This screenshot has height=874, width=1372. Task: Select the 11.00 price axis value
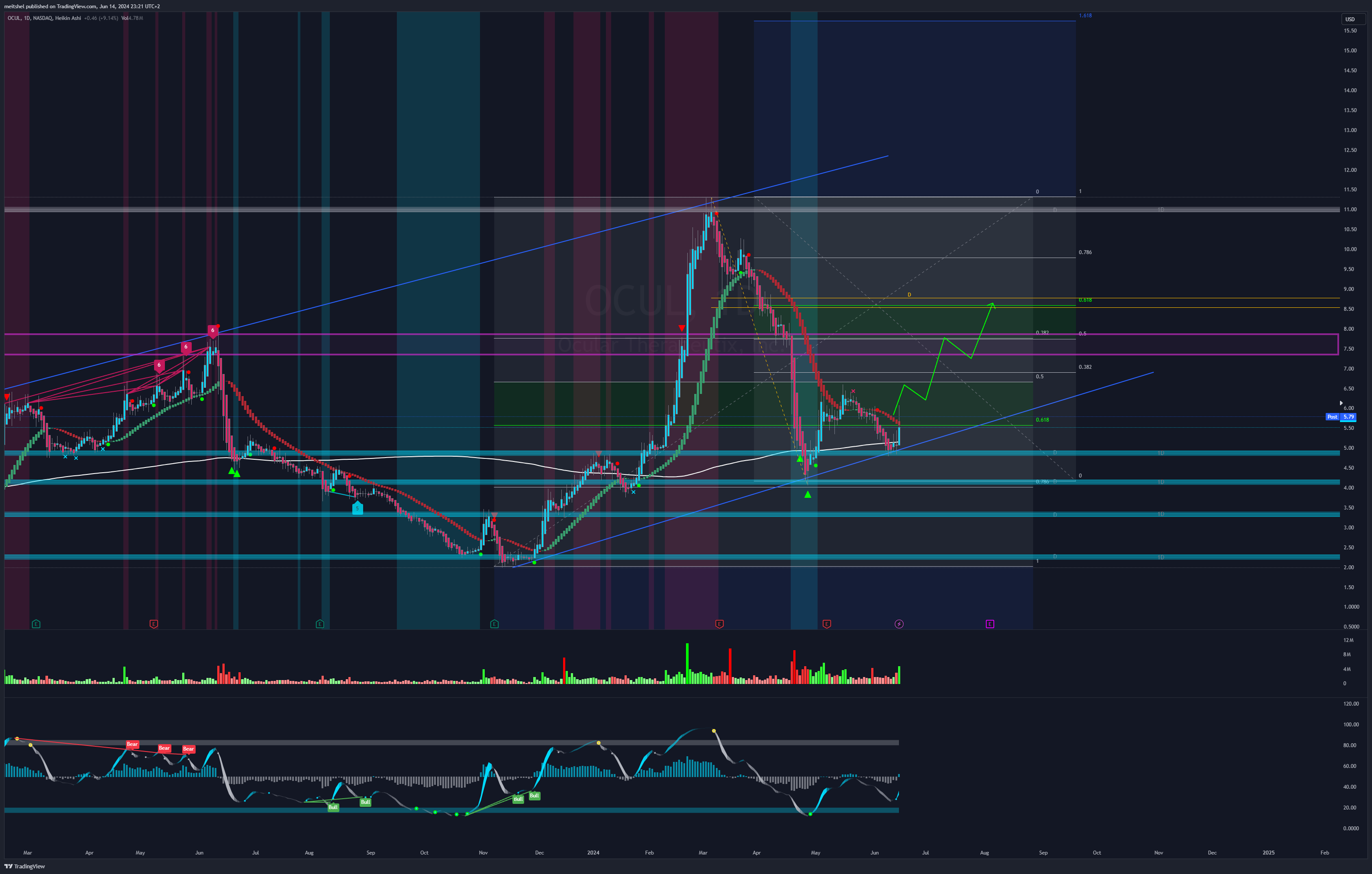coord(1350,210)
